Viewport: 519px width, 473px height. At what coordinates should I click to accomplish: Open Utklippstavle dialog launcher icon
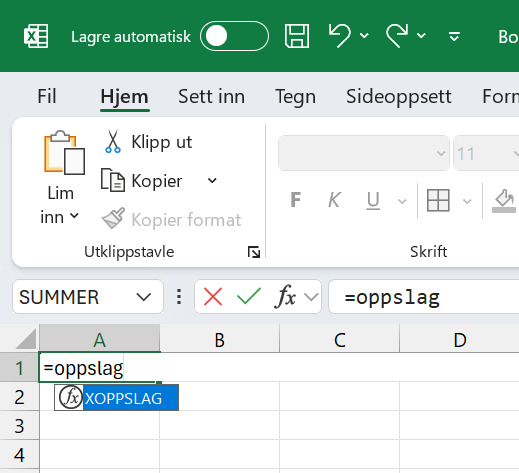(x=254, y=252)
